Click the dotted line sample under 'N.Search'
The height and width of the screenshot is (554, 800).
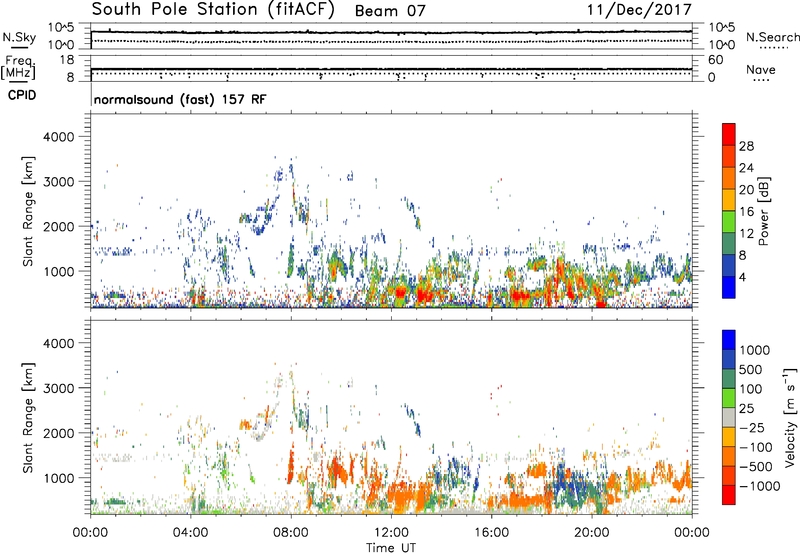pos(774,47)
